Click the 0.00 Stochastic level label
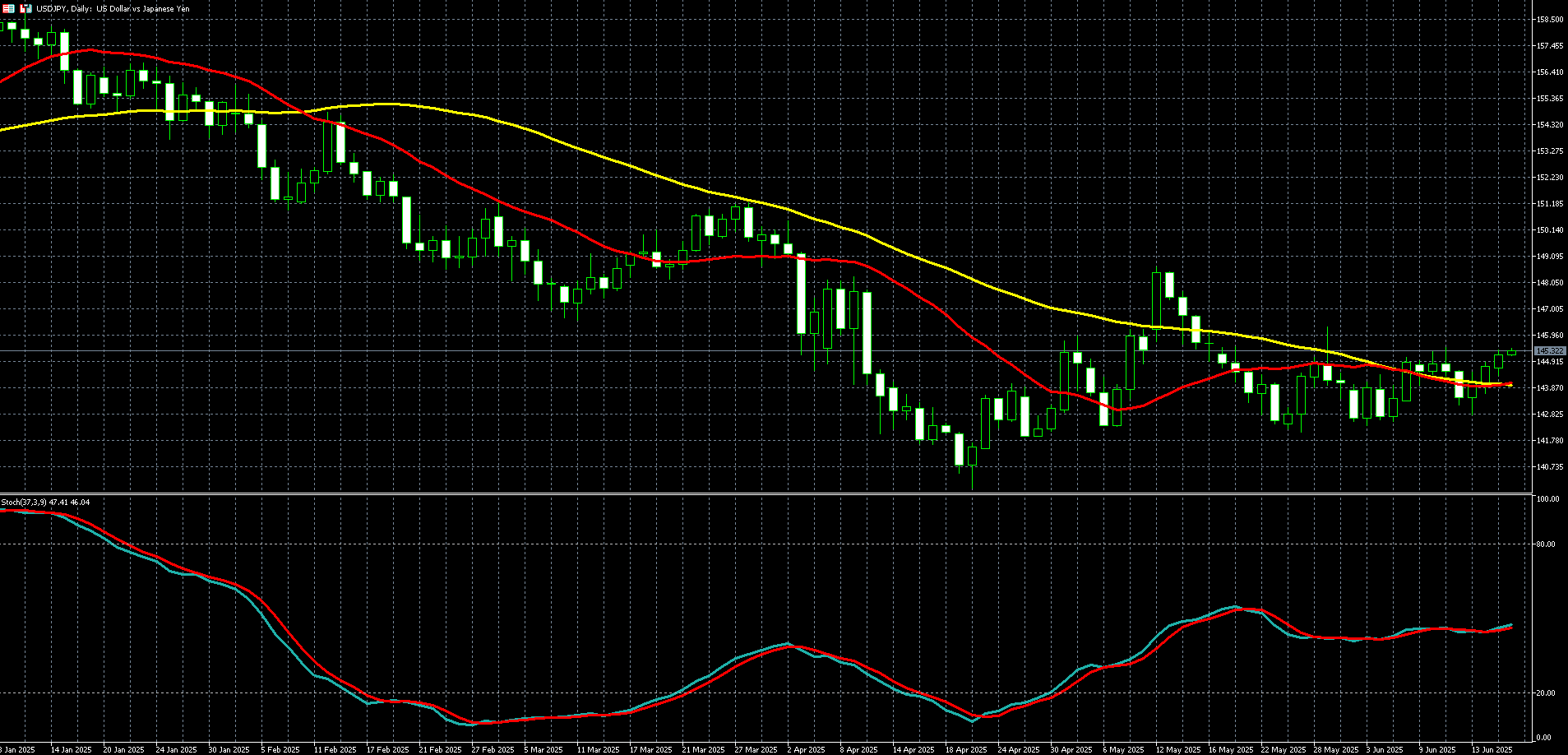The height and width of the screenshot is (755, 1568). pyautogui.click(x=1544, y=738)
